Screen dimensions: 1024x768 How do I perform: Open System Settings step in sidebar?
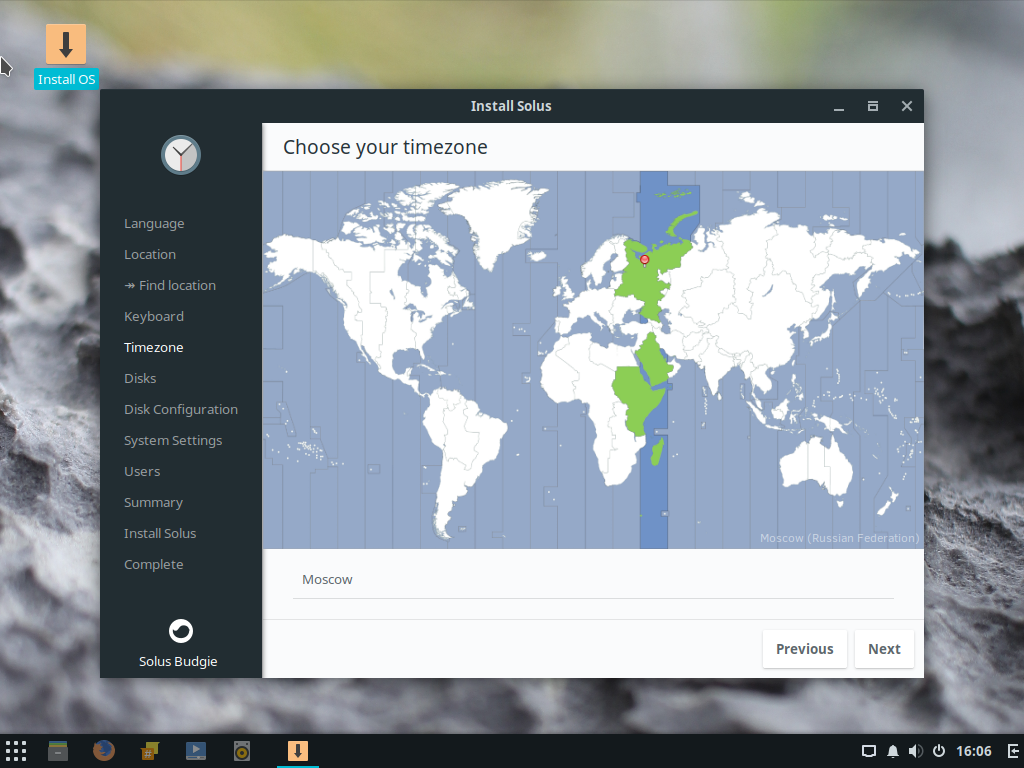tap(173, 441)
